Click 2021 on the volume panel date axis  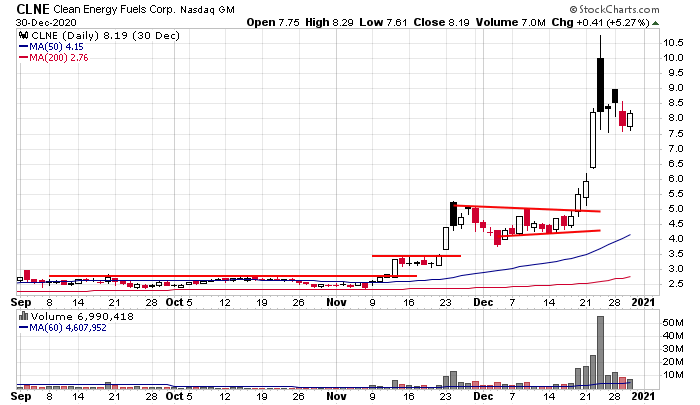tap(643, 397)
